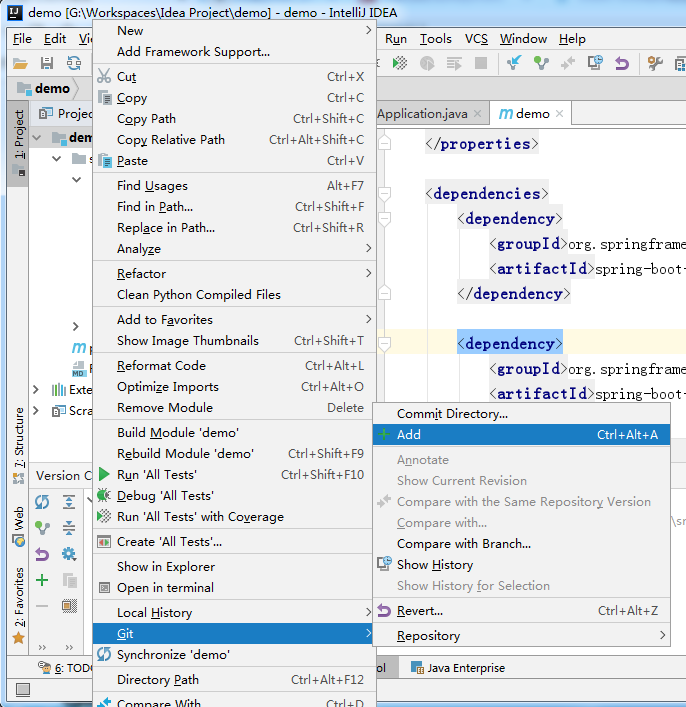Screen dimensions: 686x707
Task: Click the Commit changes toolbar icon
Action: click(541, 63)
